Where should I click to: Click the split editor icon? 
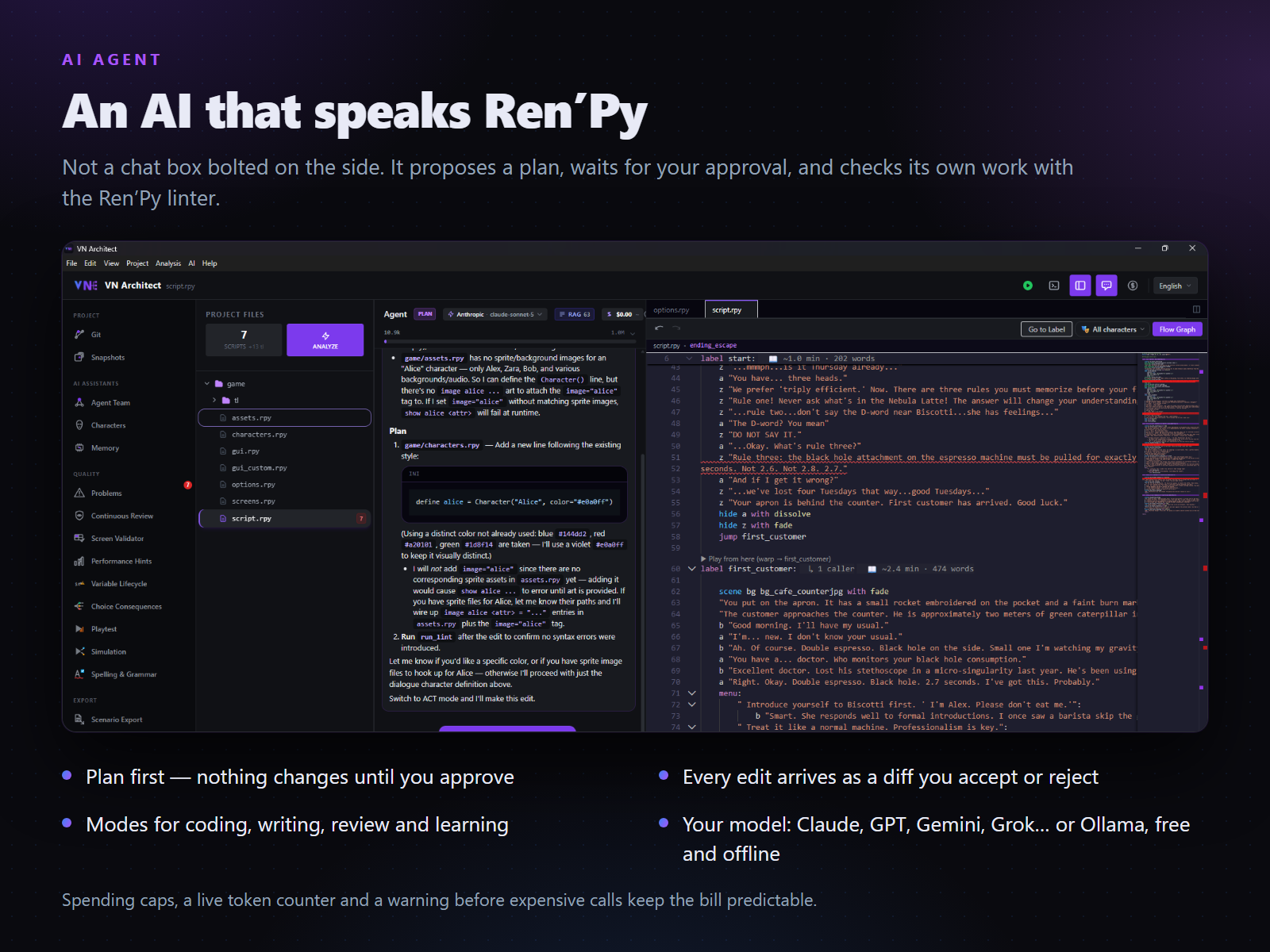(1196, 309)
